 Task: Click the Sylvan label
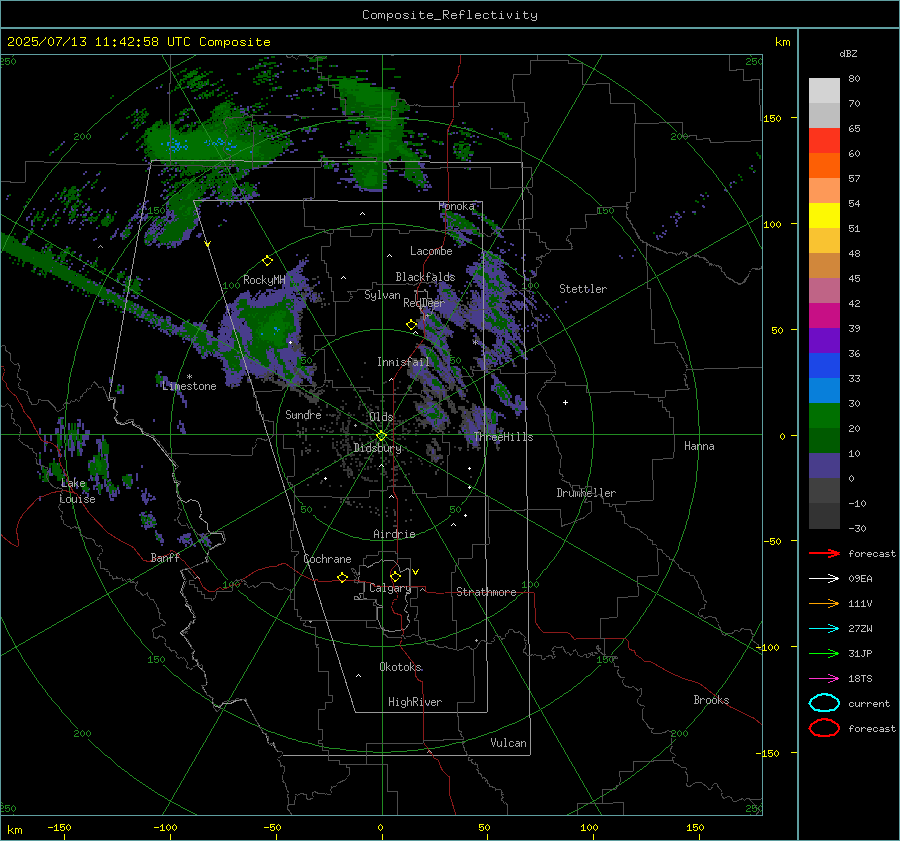[382, 295]
